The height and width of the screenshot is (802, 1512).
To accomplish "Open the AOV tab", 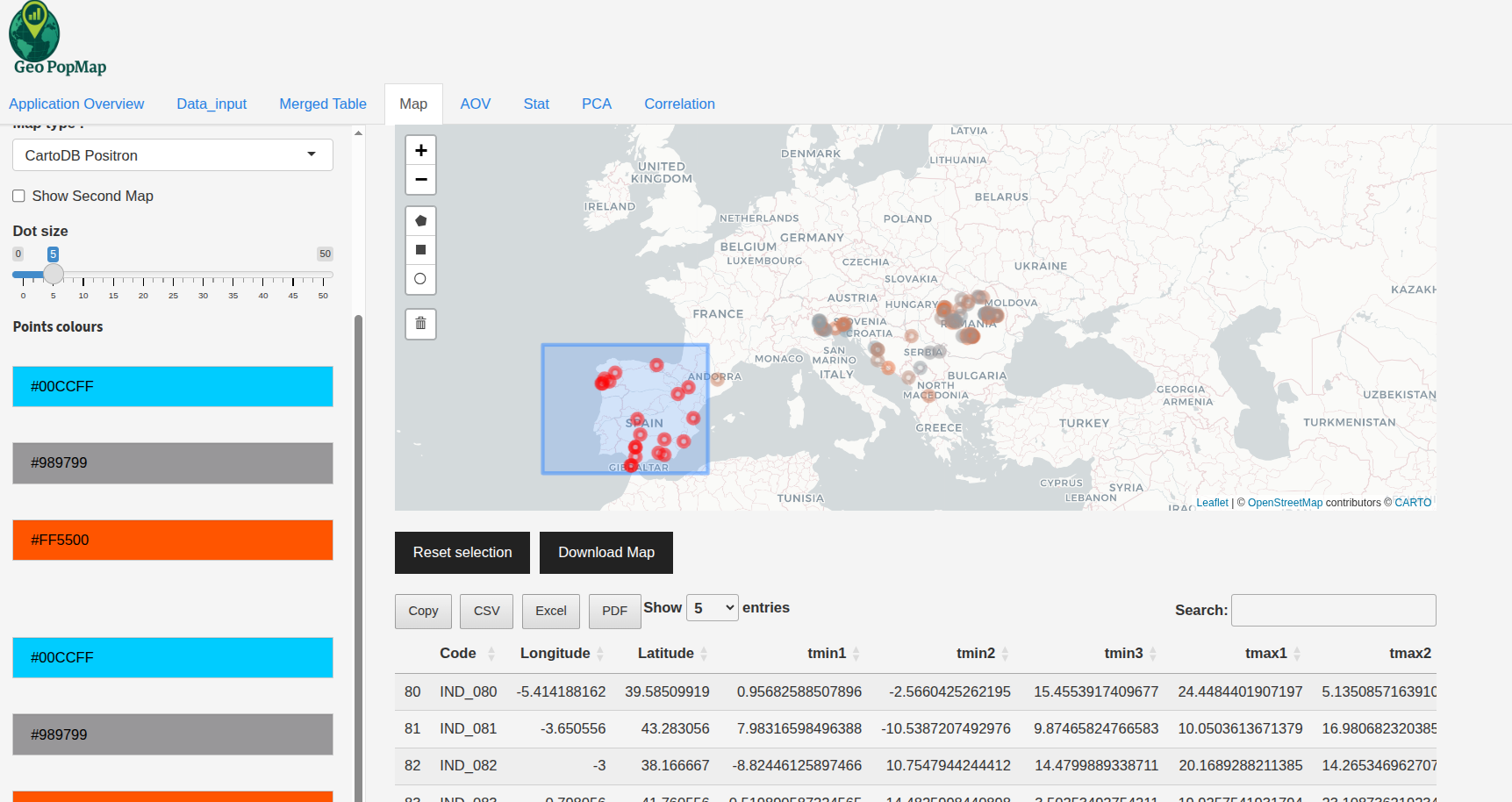I will tap(476, 104).
